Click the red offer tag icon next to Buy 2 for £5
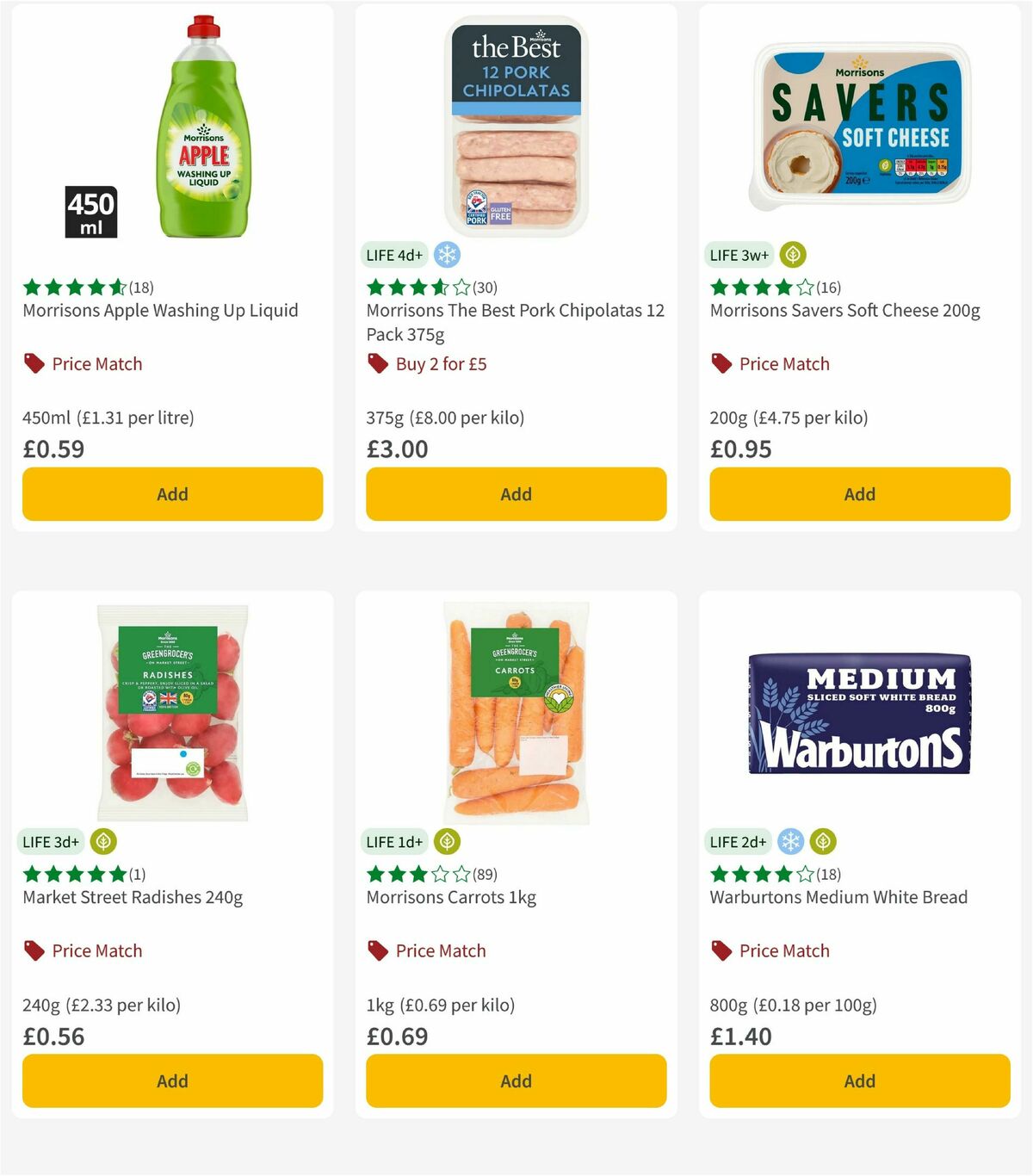This screenshot has width=1033, height=1176. tap(377, 363)
